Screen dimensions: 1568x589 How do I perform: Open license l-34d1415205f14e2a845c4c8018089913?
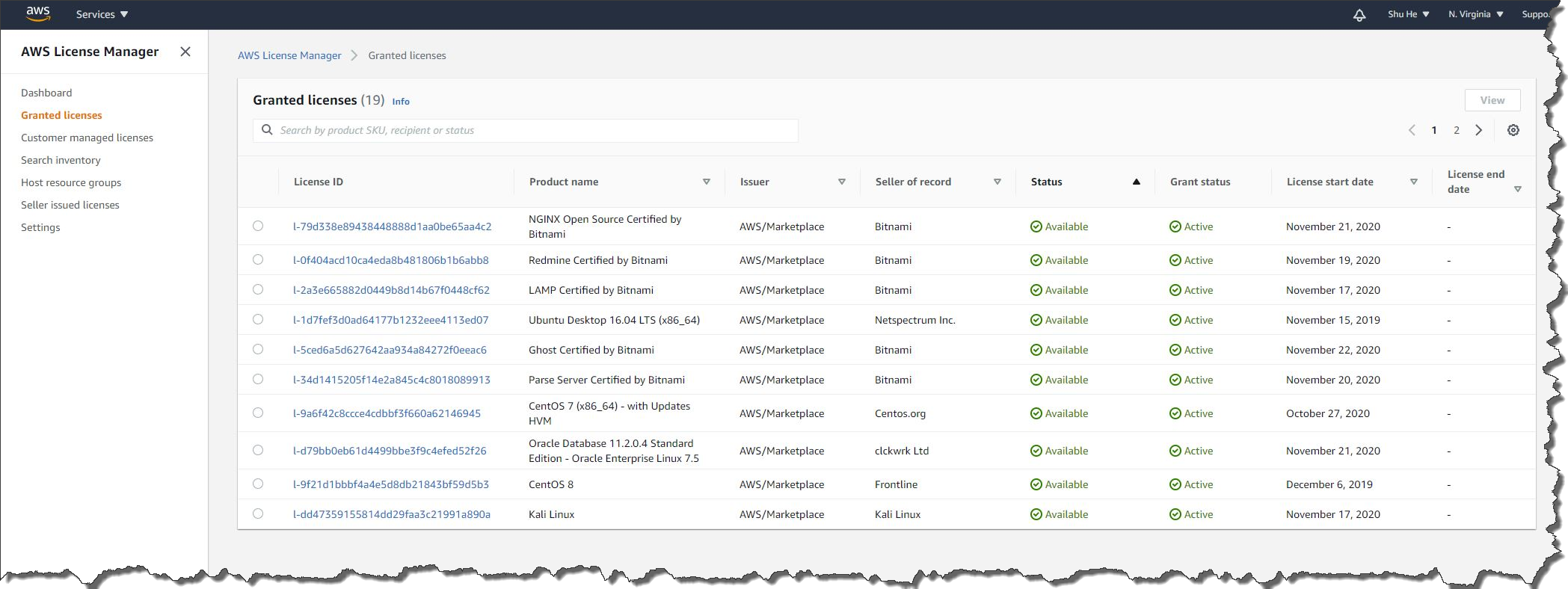coord(392,380)
